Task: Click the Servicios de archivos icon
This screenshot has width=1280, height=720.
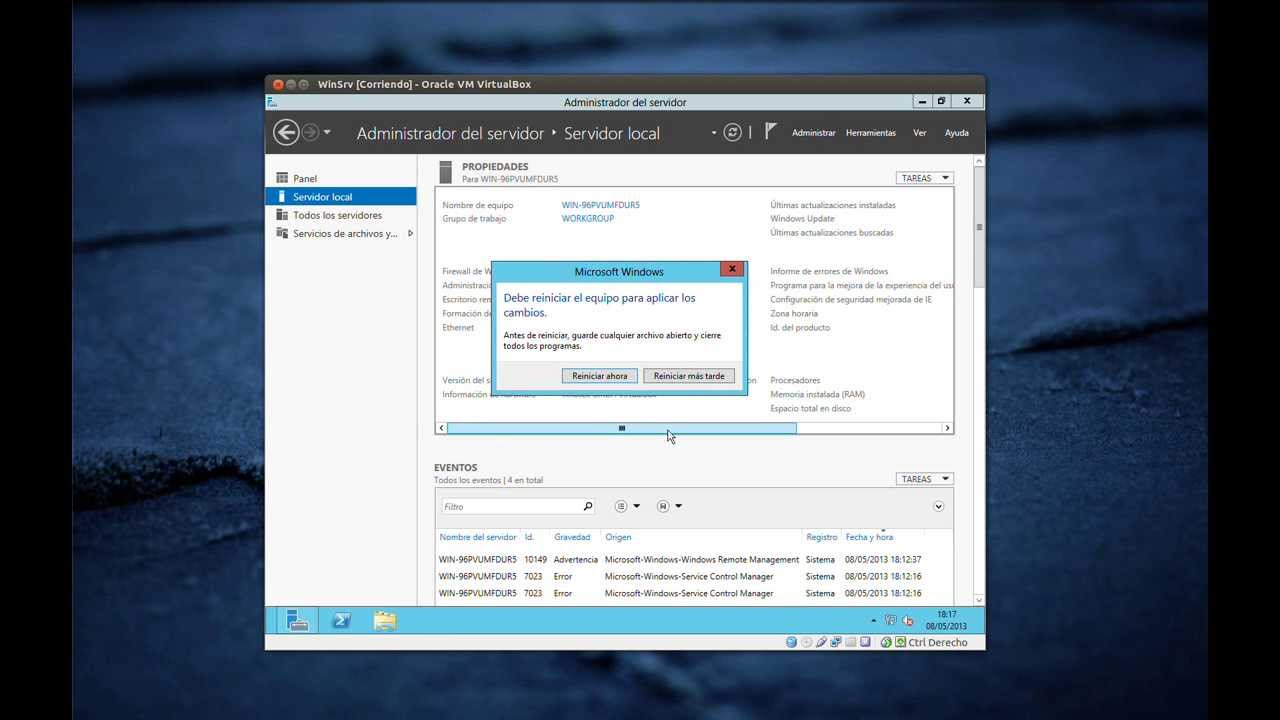Action: pos(282,233)
